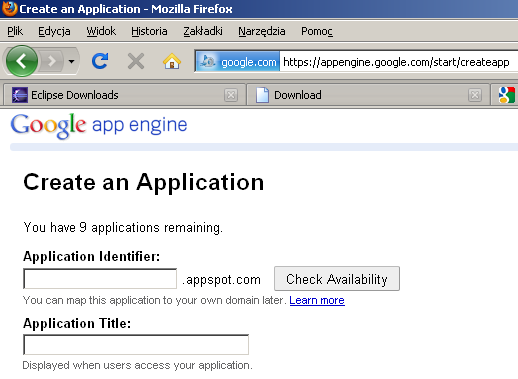Reload the page with the refresh icon
The image size is (518, 379).
[100, 61]
